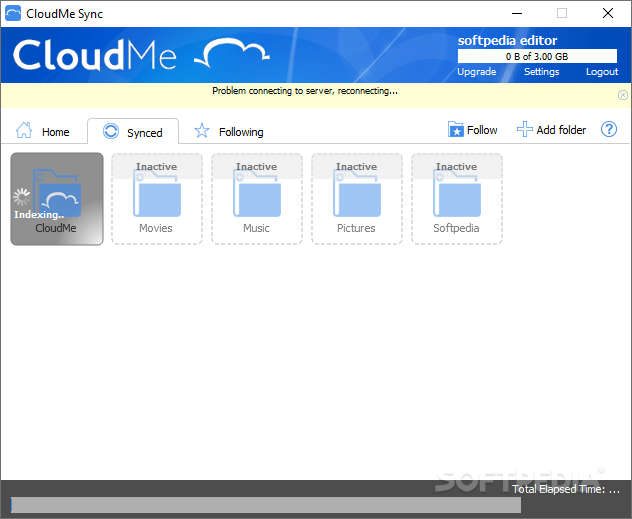The image size is (632, 519).
Task: Click the CloudMe logo in banner
Action: point(141,55)
